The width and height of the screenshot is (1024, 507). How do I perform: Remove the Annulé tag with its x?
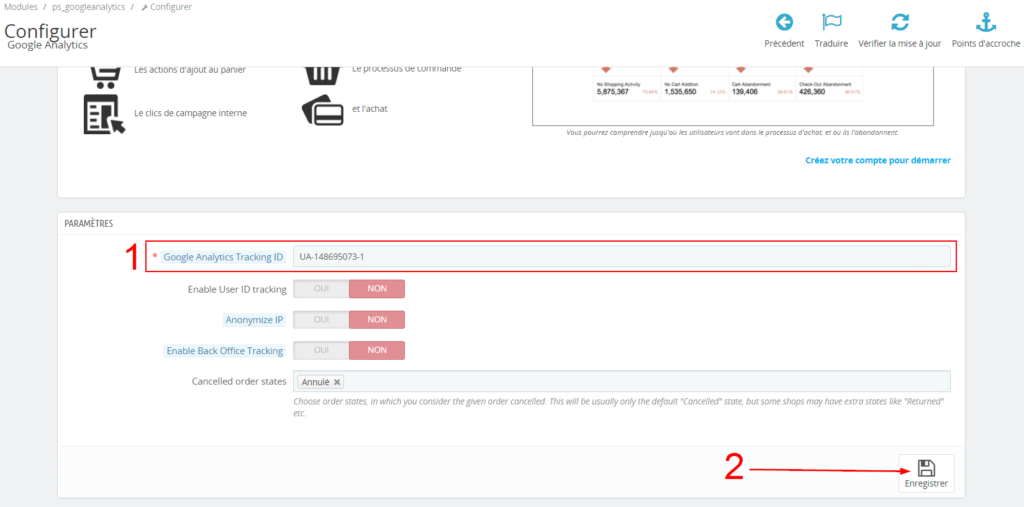point(337,382)
